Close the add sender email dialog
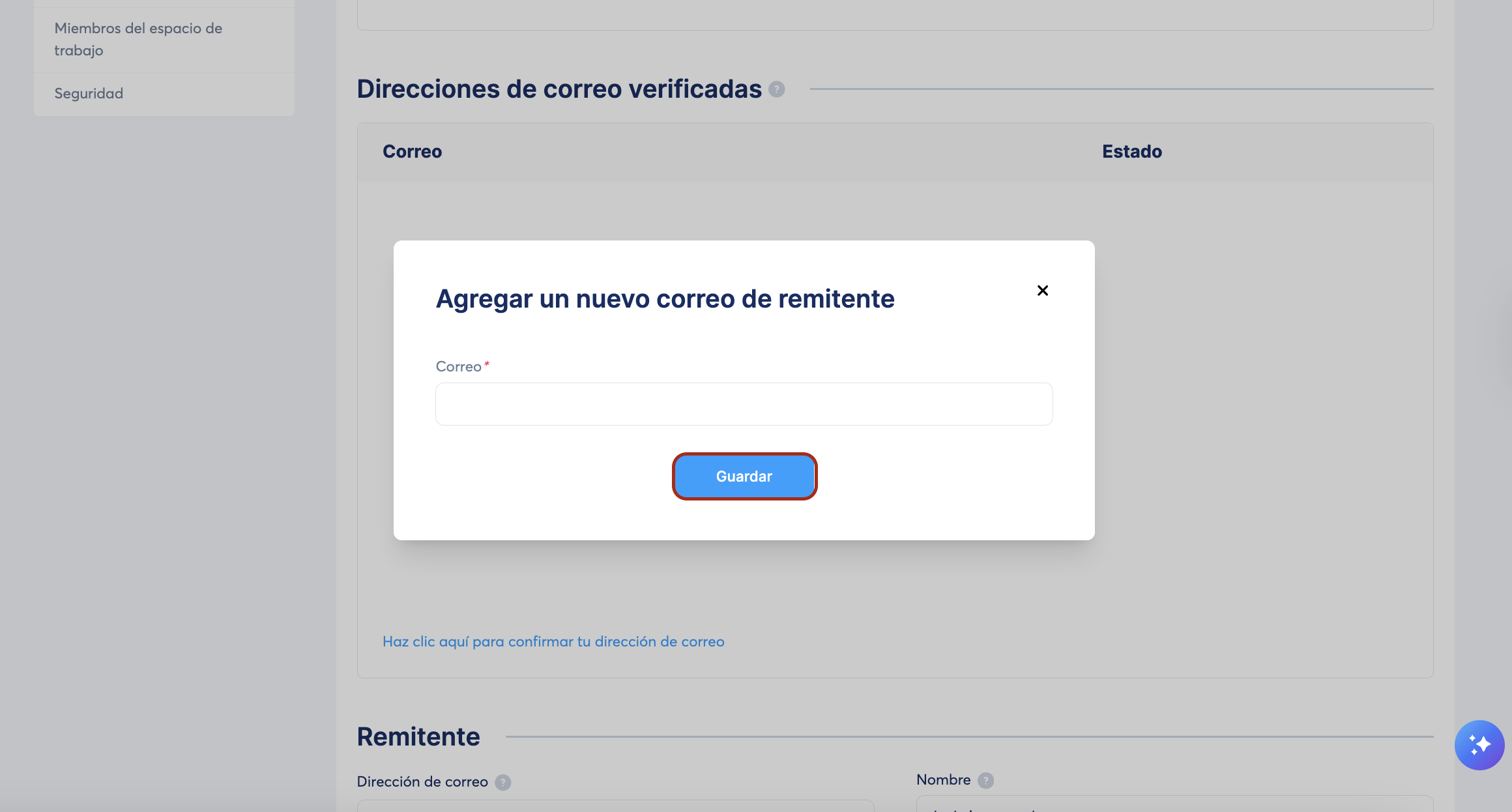This screenshot has width=1512, height=812. (x=1042, y=291)
